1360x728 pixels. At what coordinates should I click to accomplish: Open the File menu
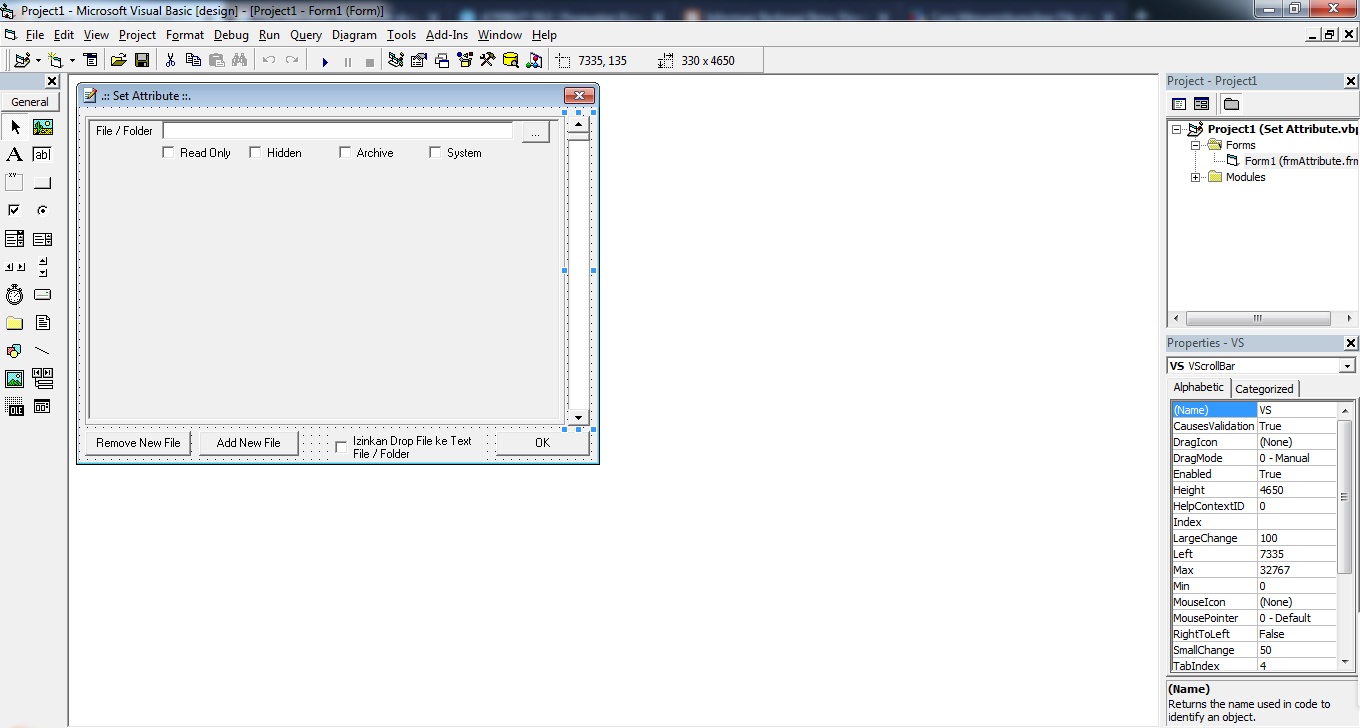click(35, 34)
